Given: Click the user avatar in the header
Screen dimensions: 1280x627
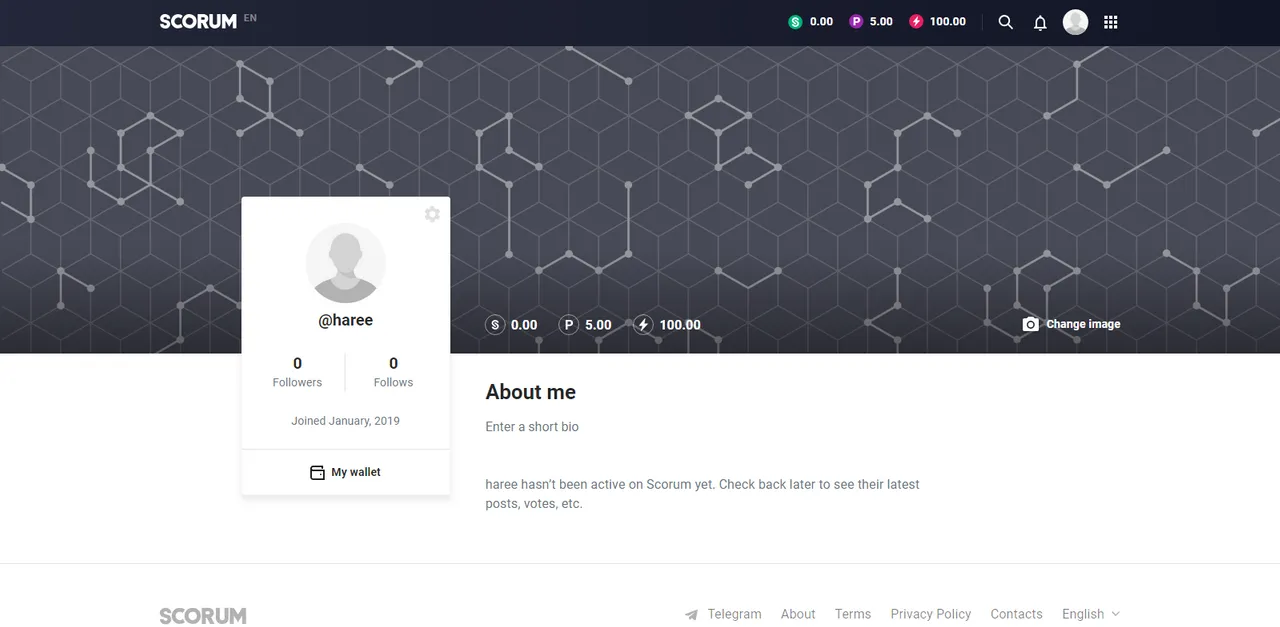Looking at the screenshot, I should pyautogui.click(x=1075, y=22).
